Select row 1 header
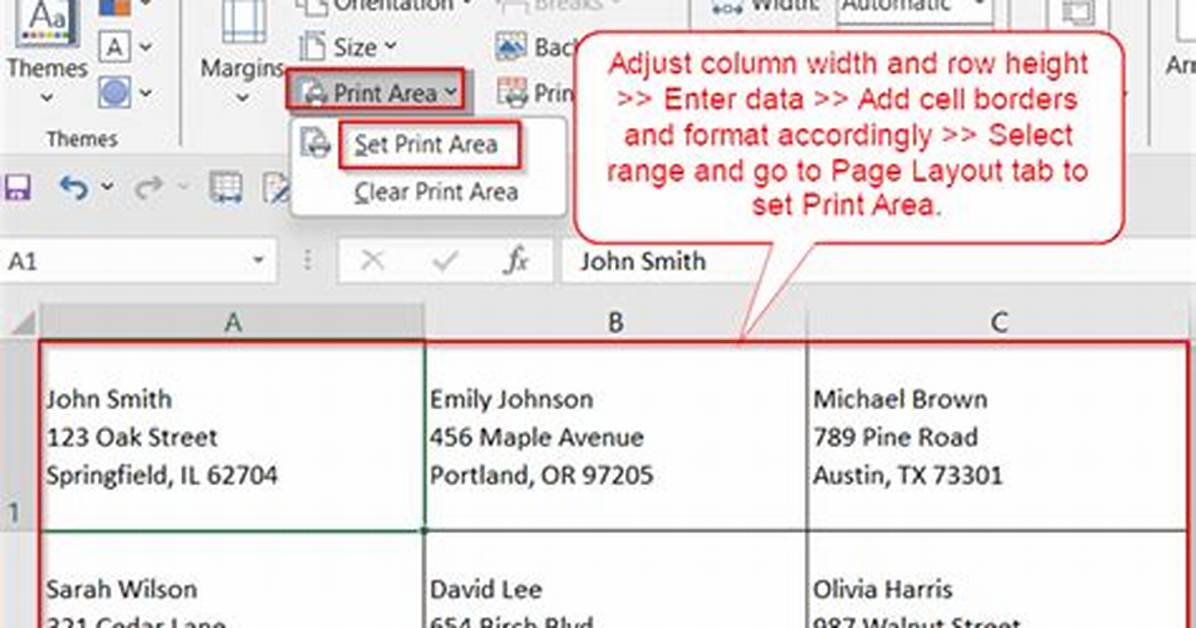1196x628 pixels. coord(18,436)
